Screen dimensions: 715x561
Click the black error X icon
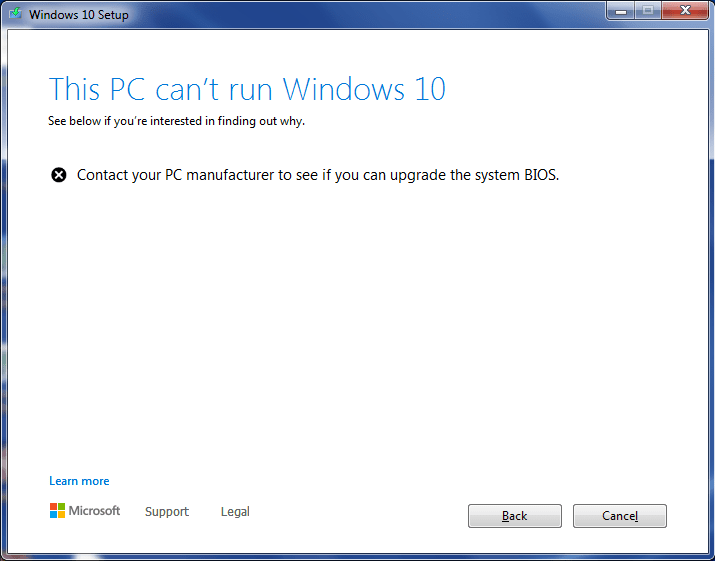point(58,175)
